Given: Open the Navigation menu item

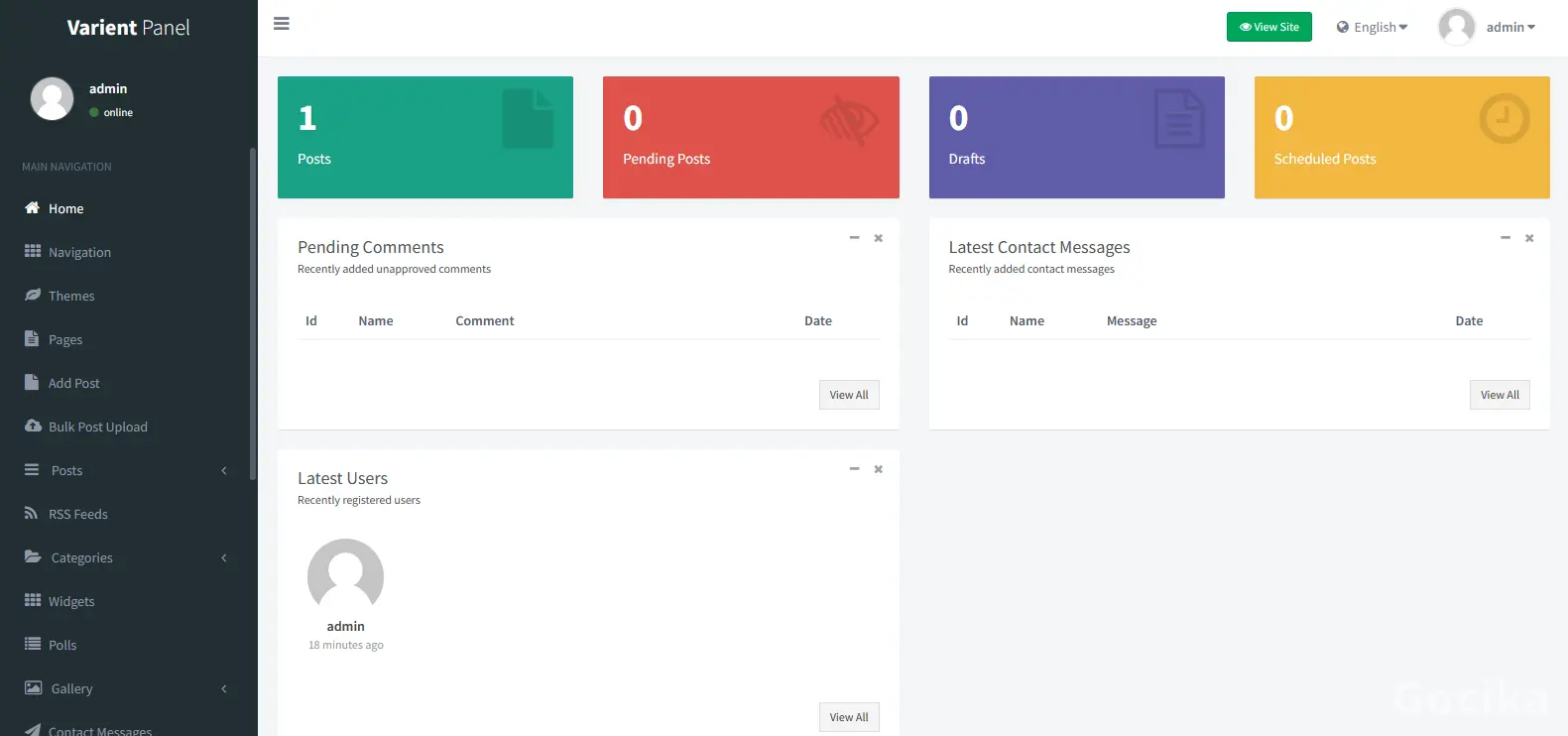Looking at the screenshot, I should [x=79, y=252].
